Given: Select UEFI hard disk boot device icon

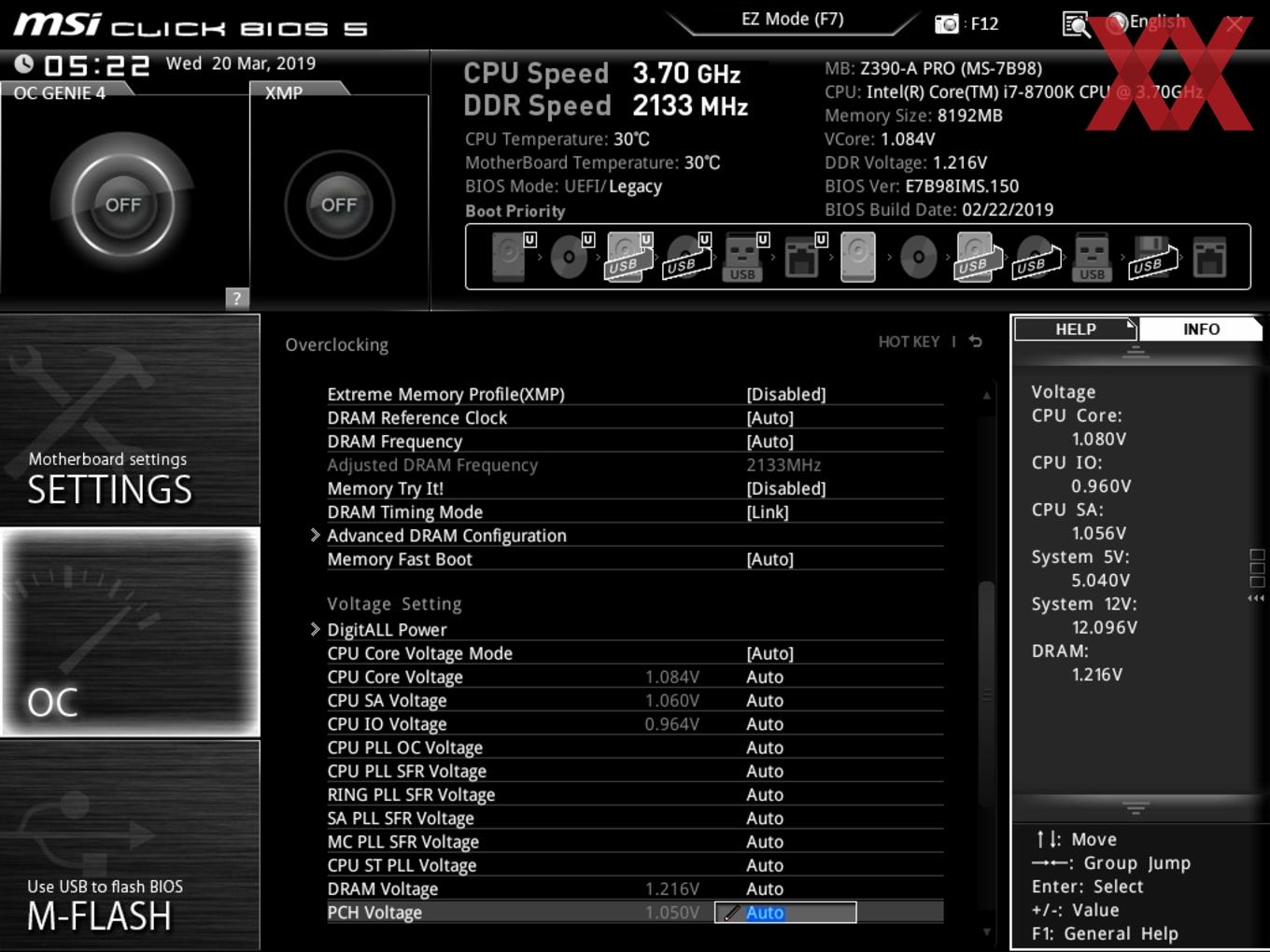Looking at the screenshot, I should [x=513, y=257].
